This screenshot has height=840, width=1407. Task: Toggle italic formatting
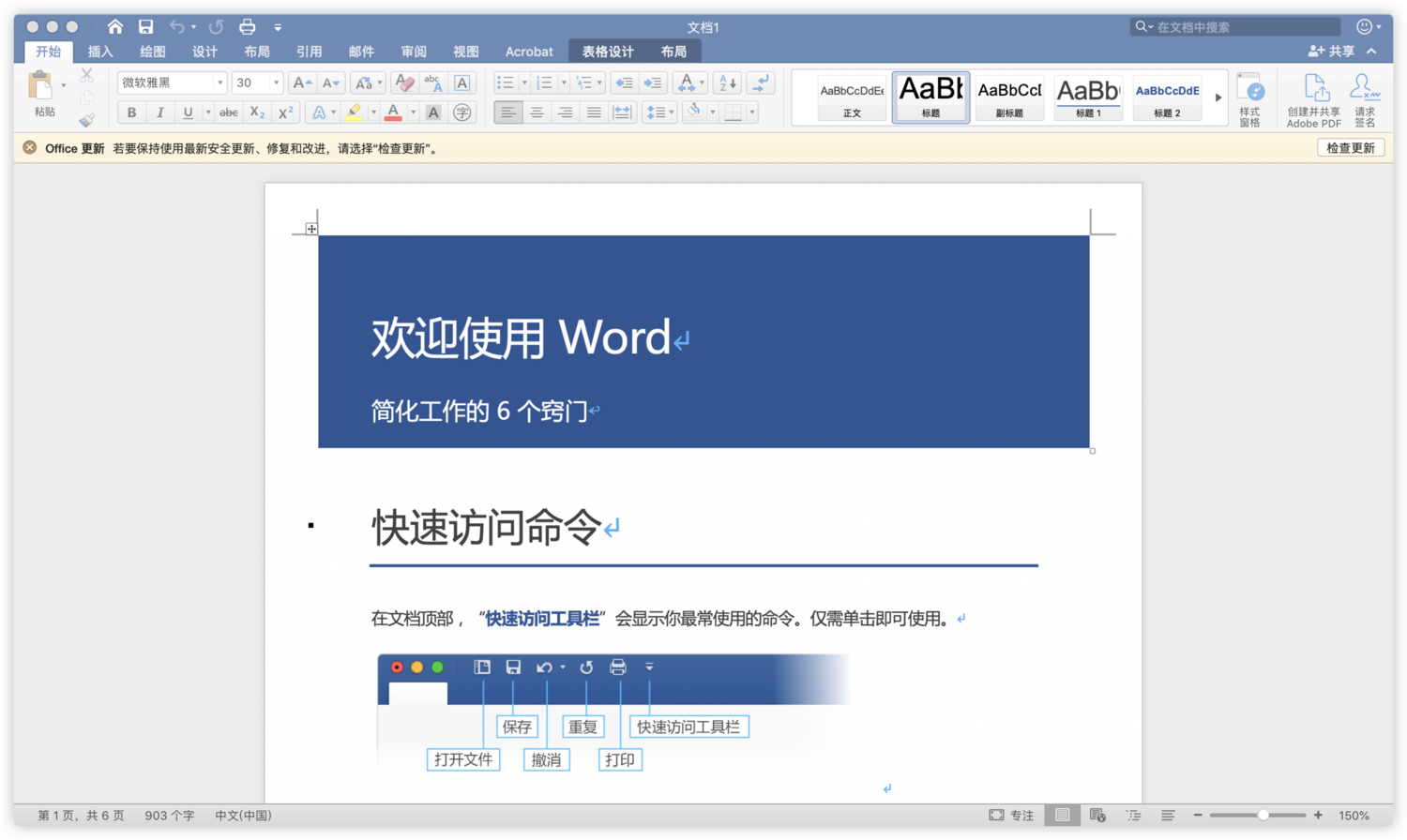point(159,112)
